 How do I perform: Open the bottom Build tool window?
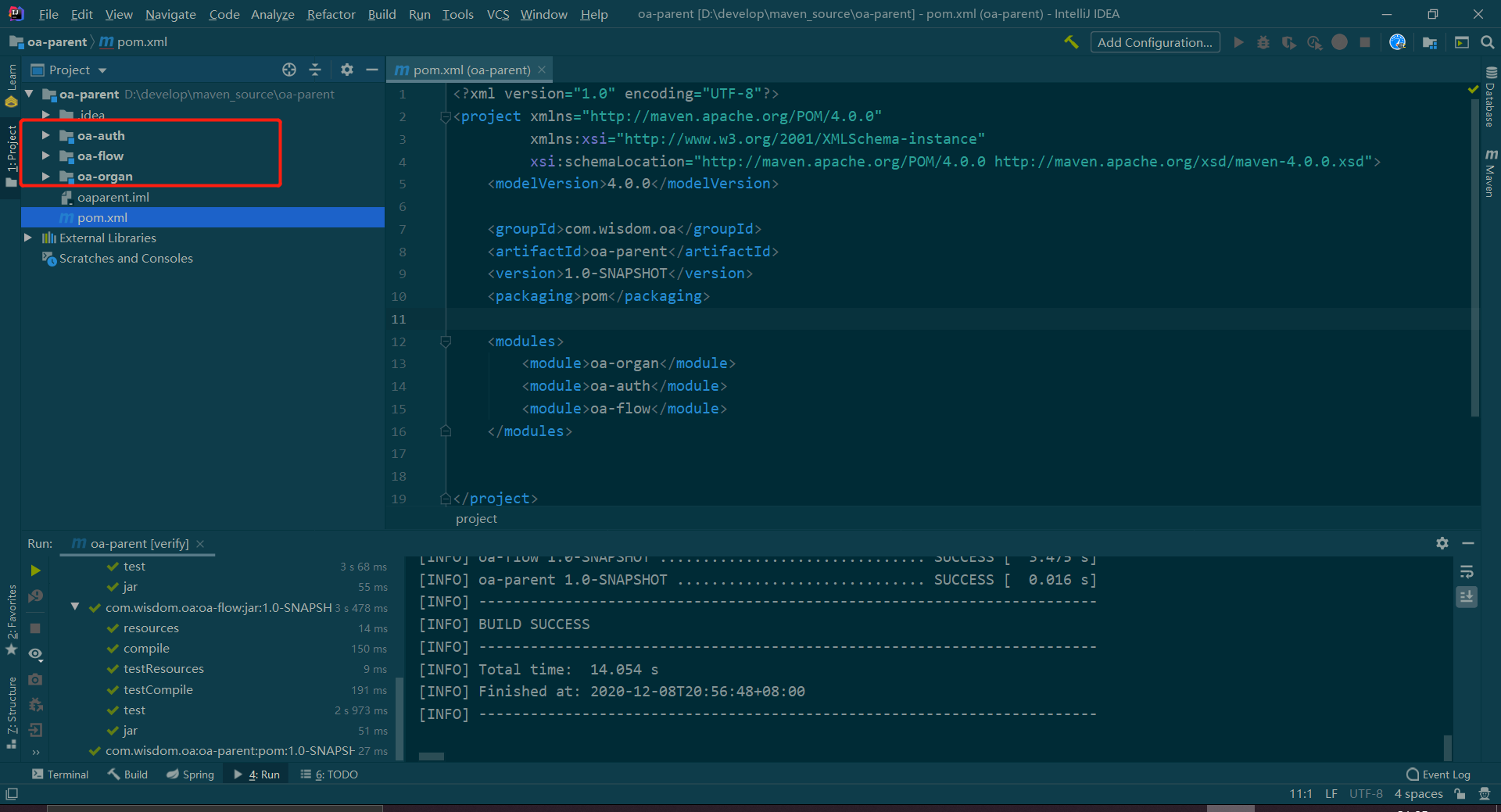[128, 774]
